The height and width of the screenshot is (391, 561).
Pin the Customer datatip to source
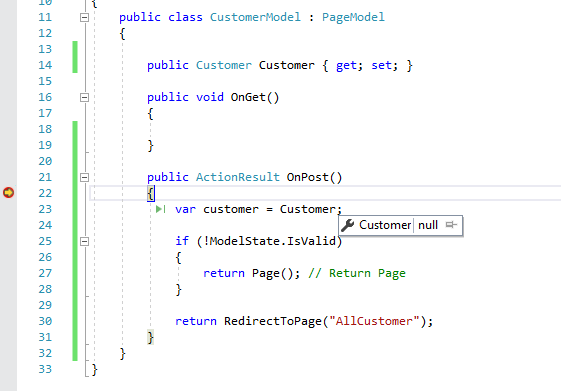pos(451,225)
